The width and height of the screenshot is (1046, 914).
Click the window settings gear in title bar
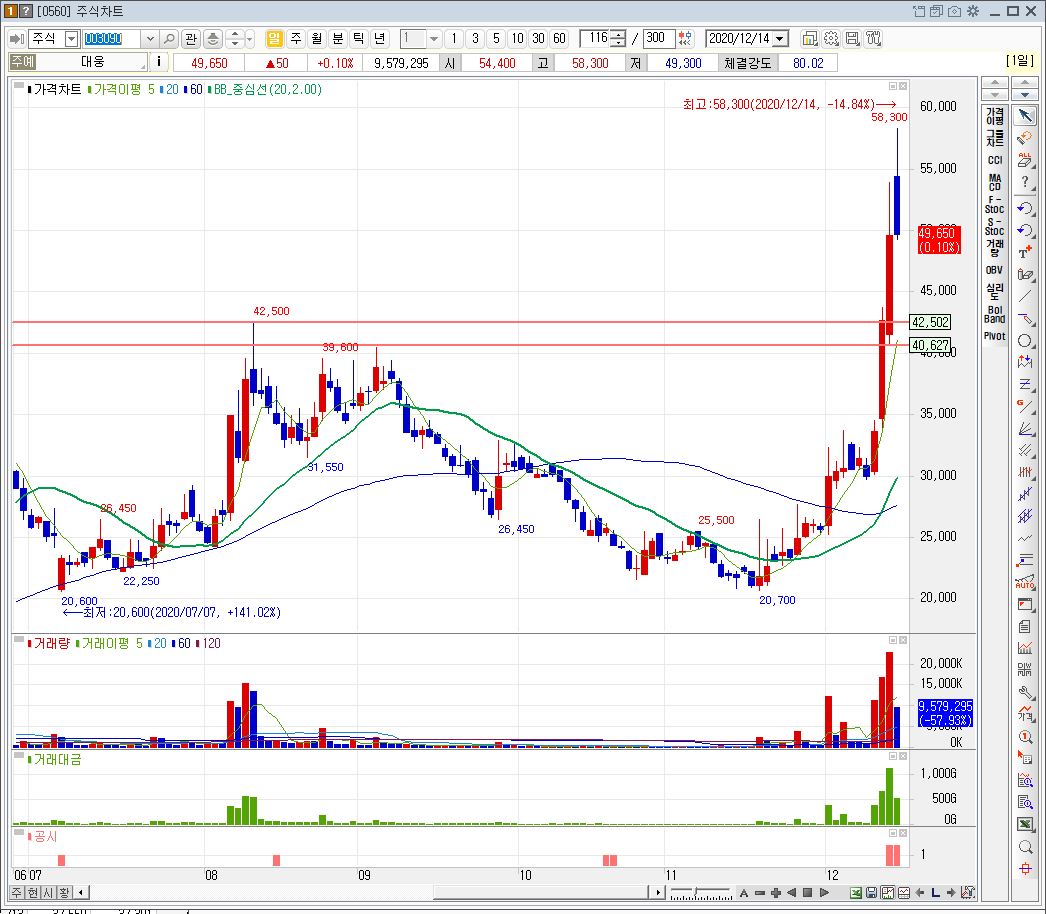click(x=973, y=11)
